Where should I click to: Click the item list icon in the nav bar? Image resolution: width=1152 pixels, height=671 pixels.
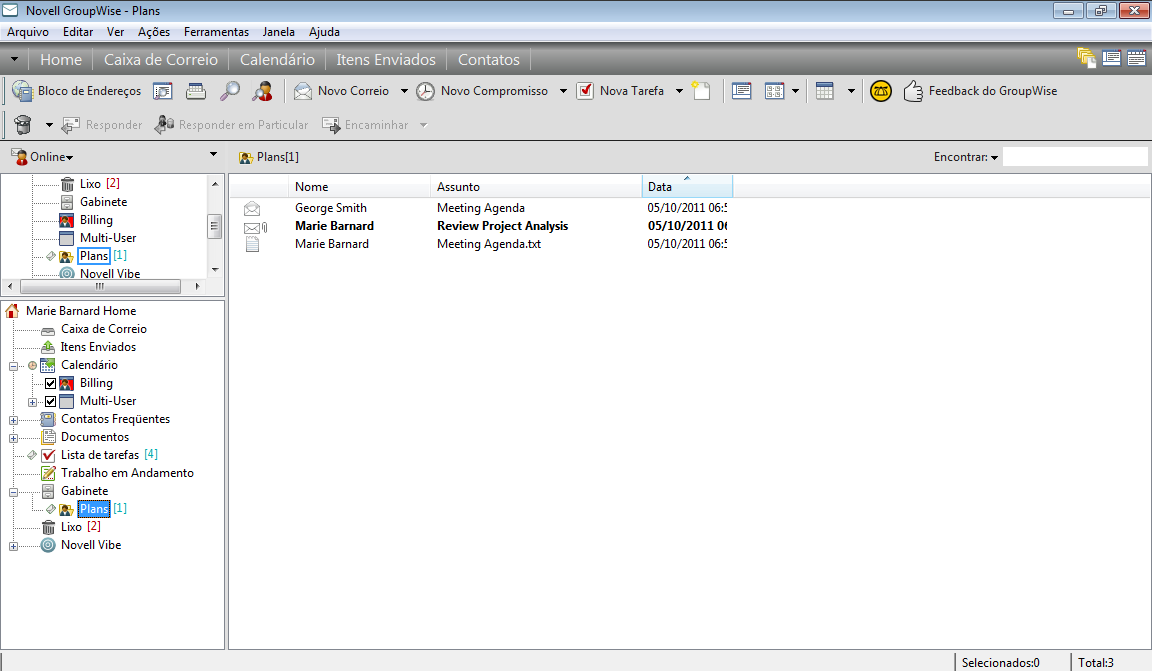1112,58
